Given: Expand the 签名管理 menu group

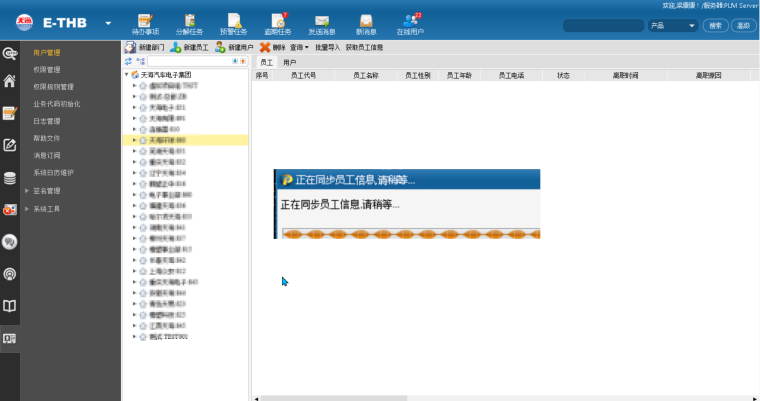Looking at the screenshot, I should (46, 191).
